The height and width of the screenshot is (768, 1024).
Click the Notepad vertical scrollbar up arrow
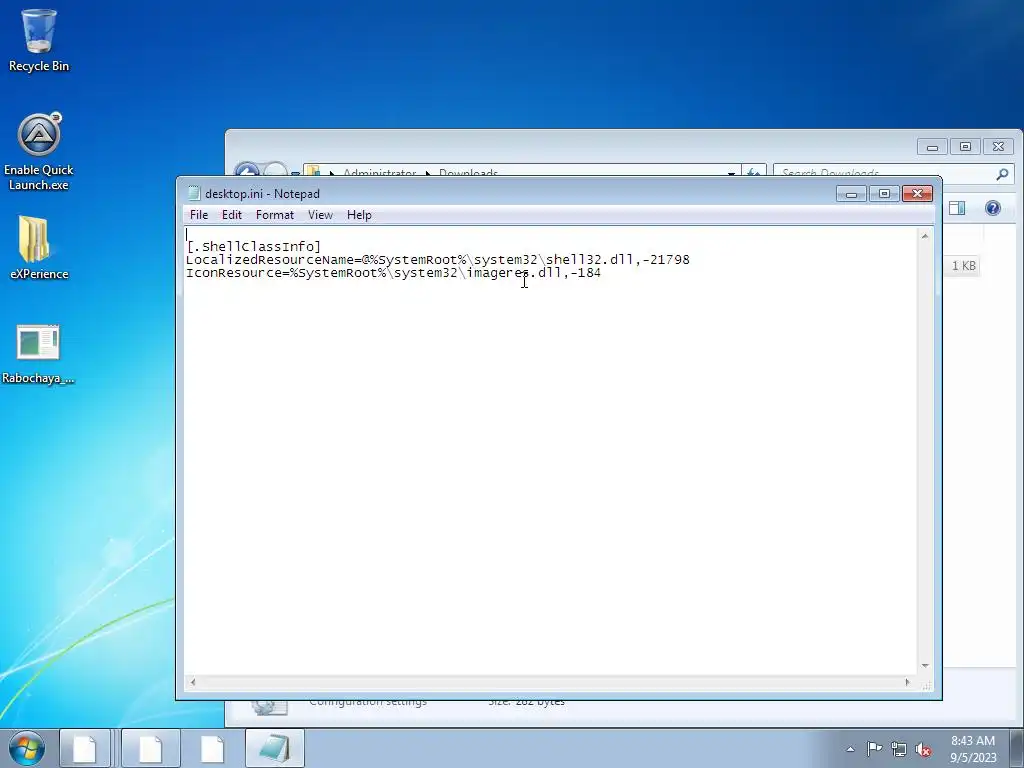point(925,236)
